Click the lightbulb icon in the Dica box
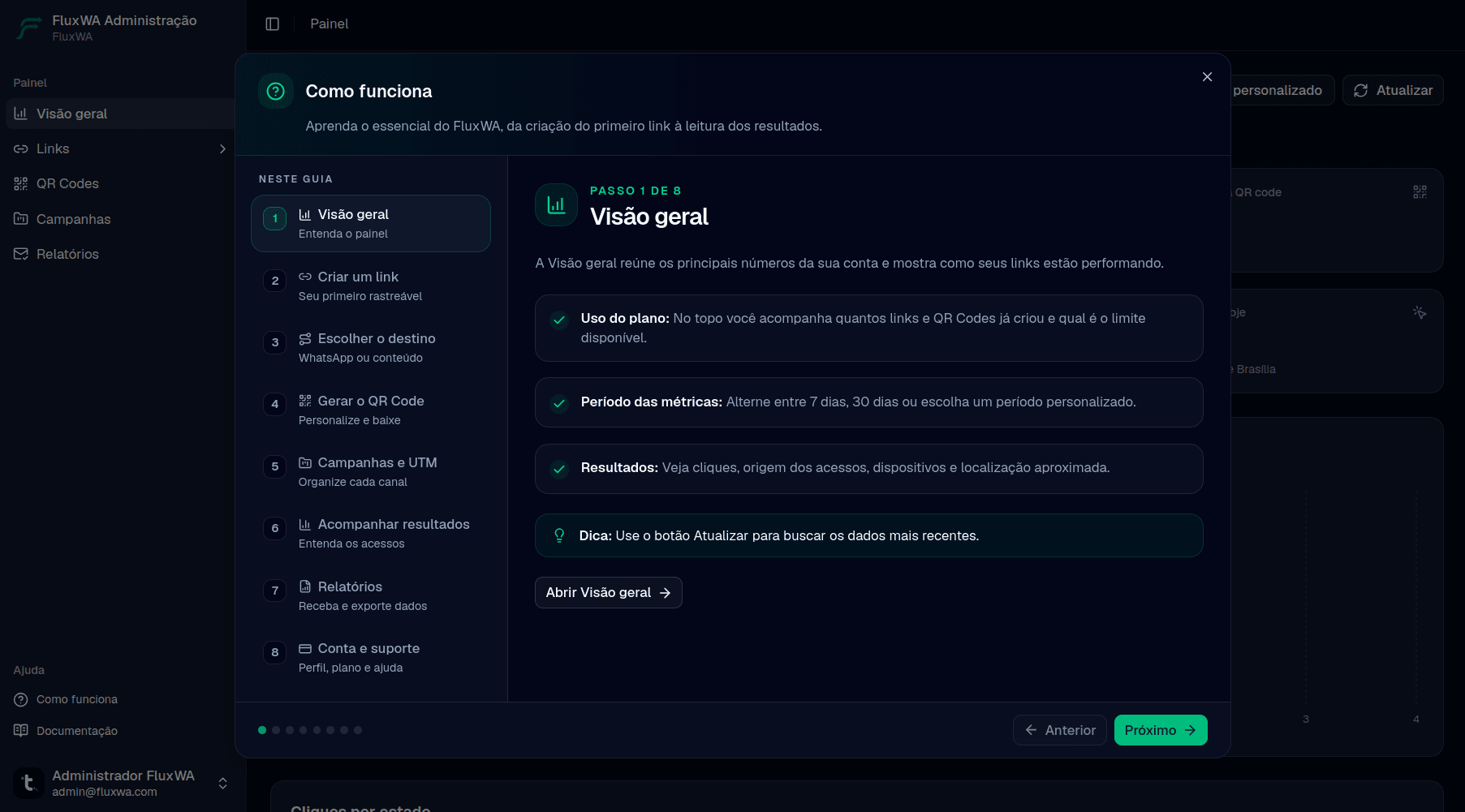The height and width of the screenshot is (812, 1465). [x=559, y=535]
